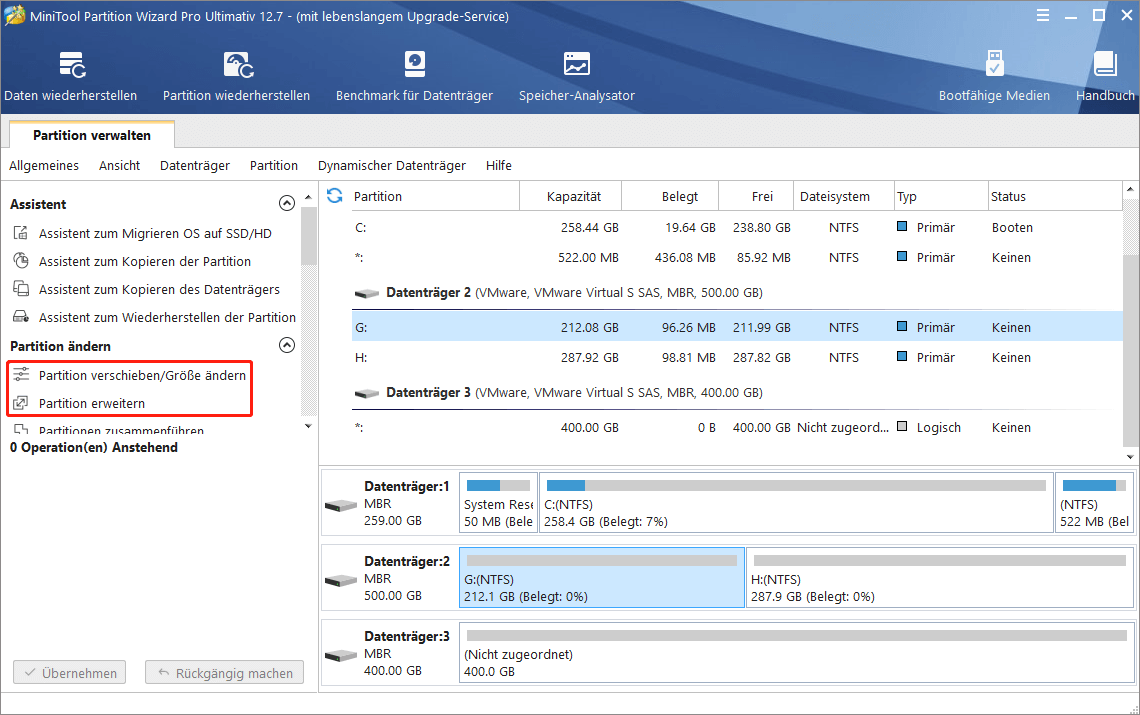Click blue Primär square in G: row
This screenshot has width=1140, height=715.
902,327
